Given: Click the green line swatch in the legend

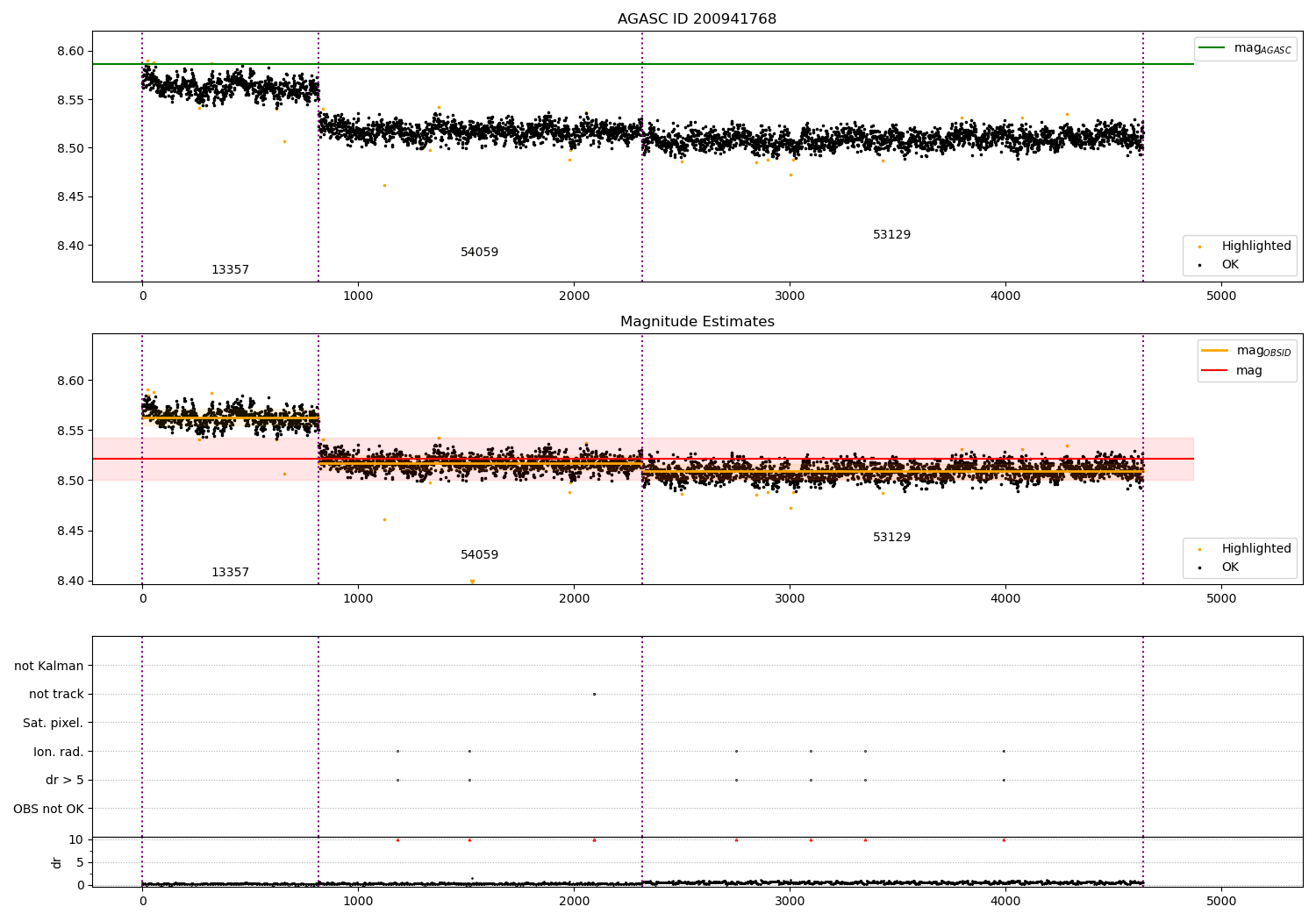Looking at the screenshot, I should 1212,47.
